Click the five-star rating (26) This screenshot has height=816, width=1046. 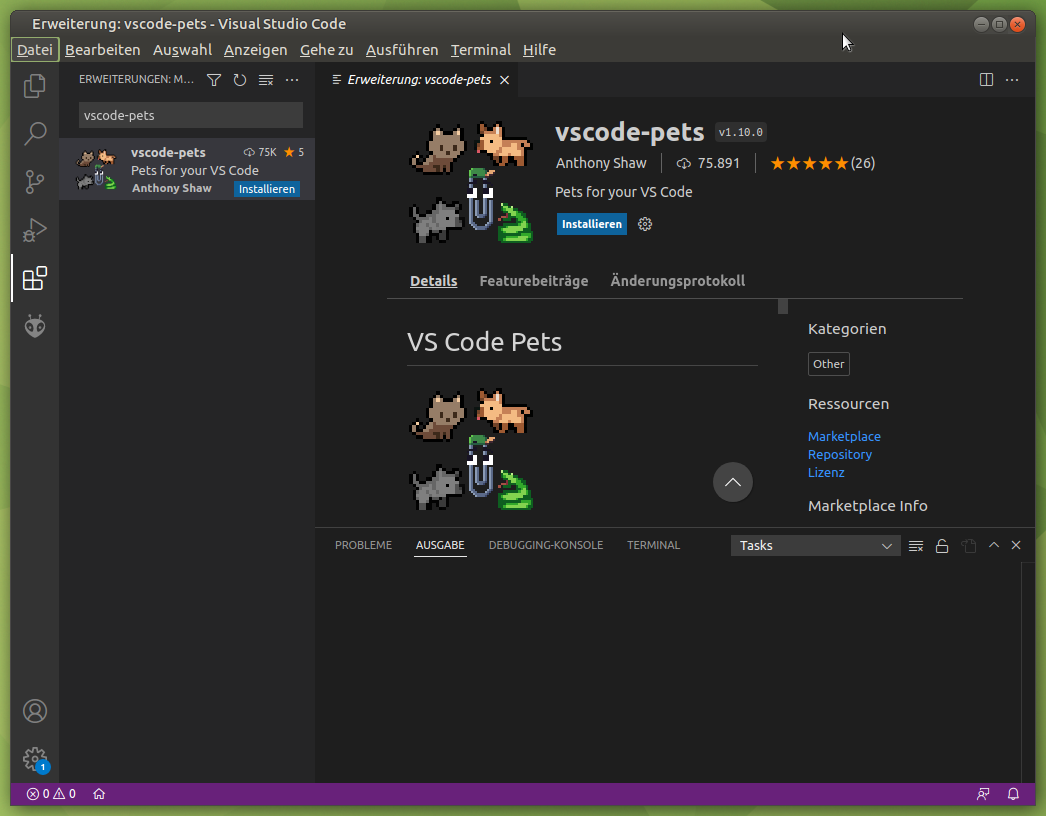[823, 163]
